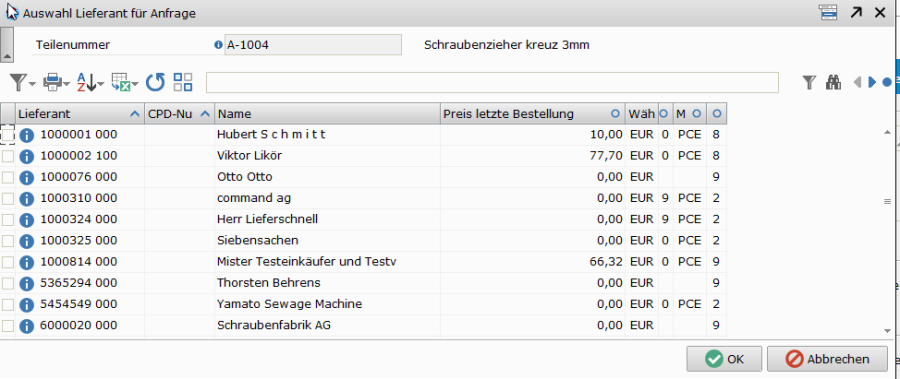Select the name Yamato Sewage Machine

pos(289,304)
